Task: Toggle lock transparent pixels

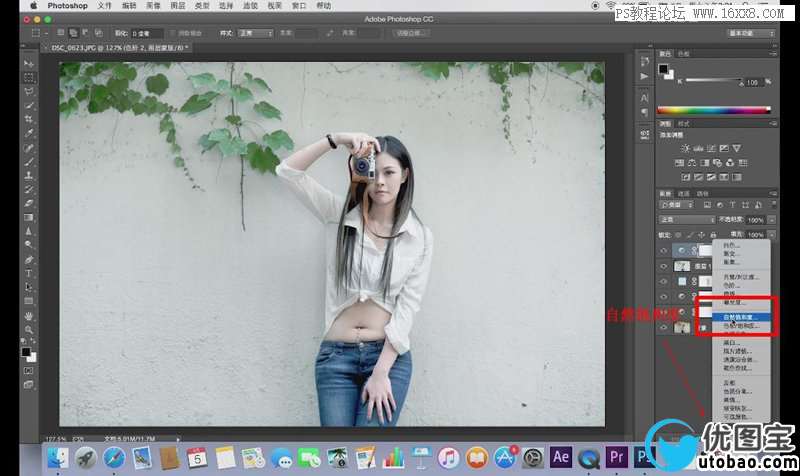Action: tap(678, 235)
